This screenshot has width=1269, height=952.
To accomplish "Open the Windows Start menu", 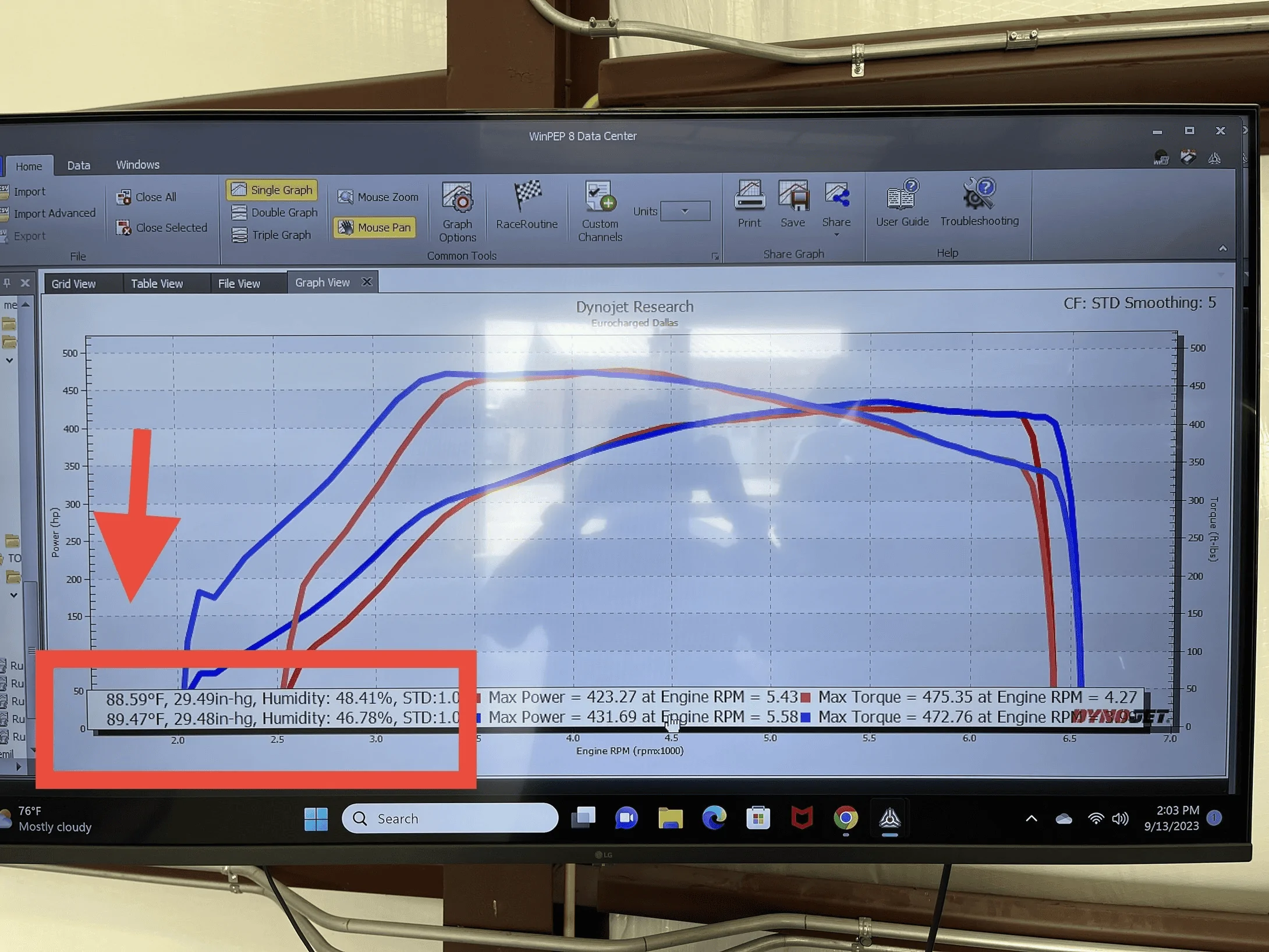I will click(x=316, y=819).
